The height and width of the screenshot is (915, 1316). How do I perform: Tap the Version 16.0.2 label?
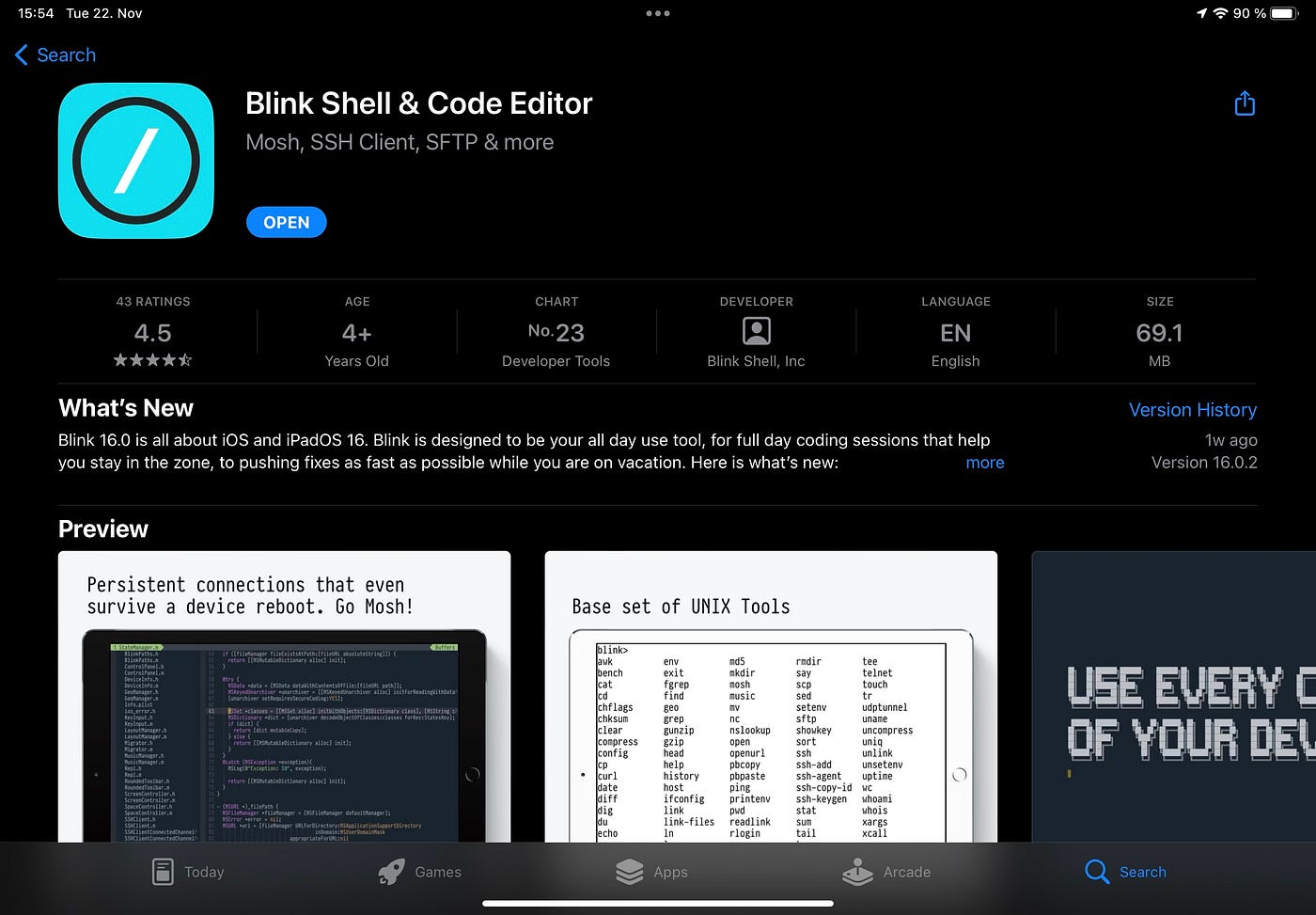pyautogui.click(x=1204, y=463)
